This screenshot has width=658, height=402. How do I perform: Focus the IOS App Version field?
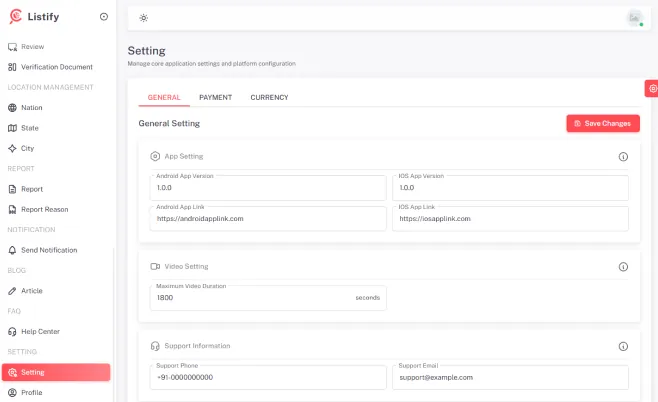point(510,188)
